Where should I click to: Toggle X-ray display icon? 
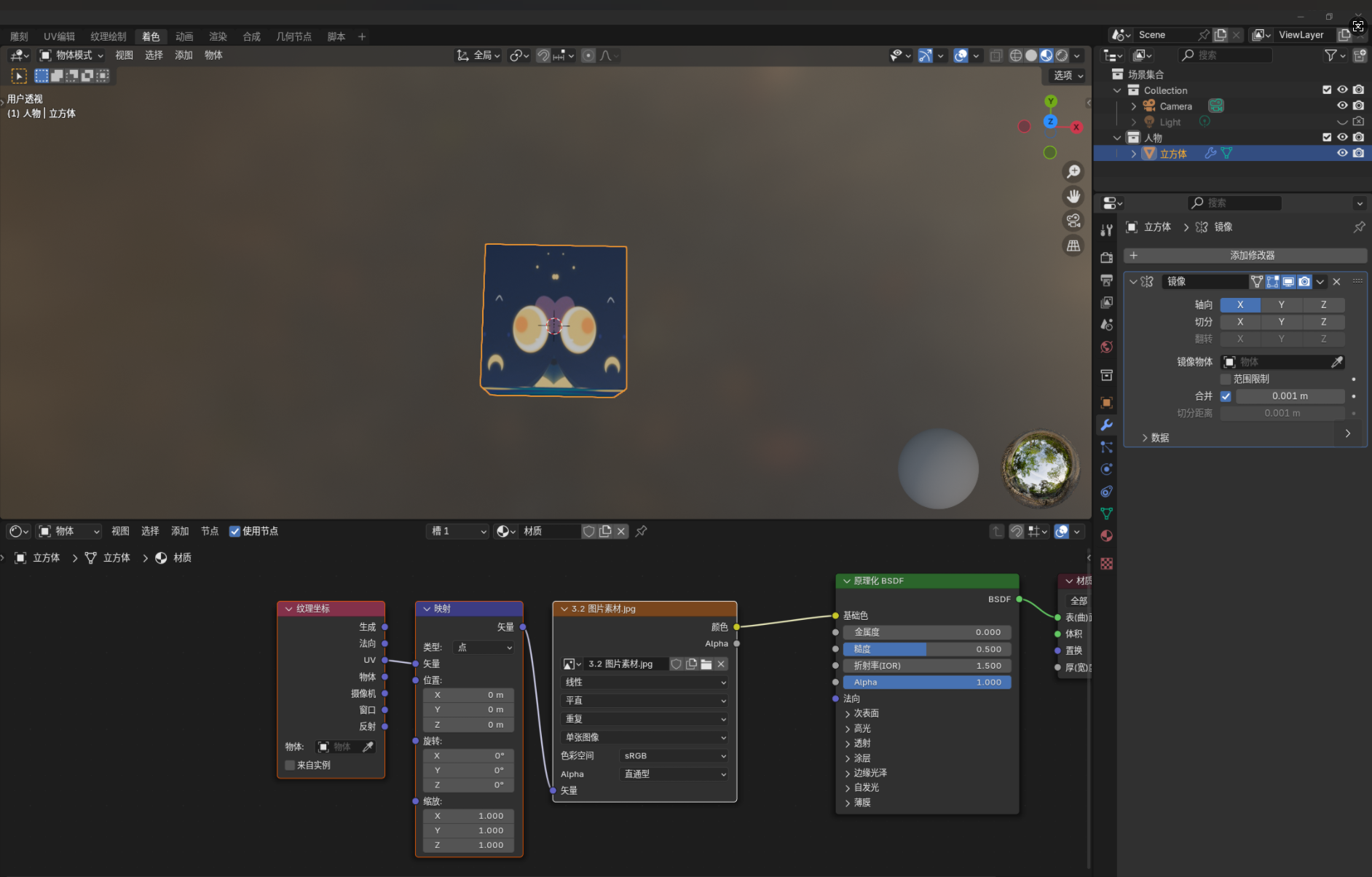(996, 55)
